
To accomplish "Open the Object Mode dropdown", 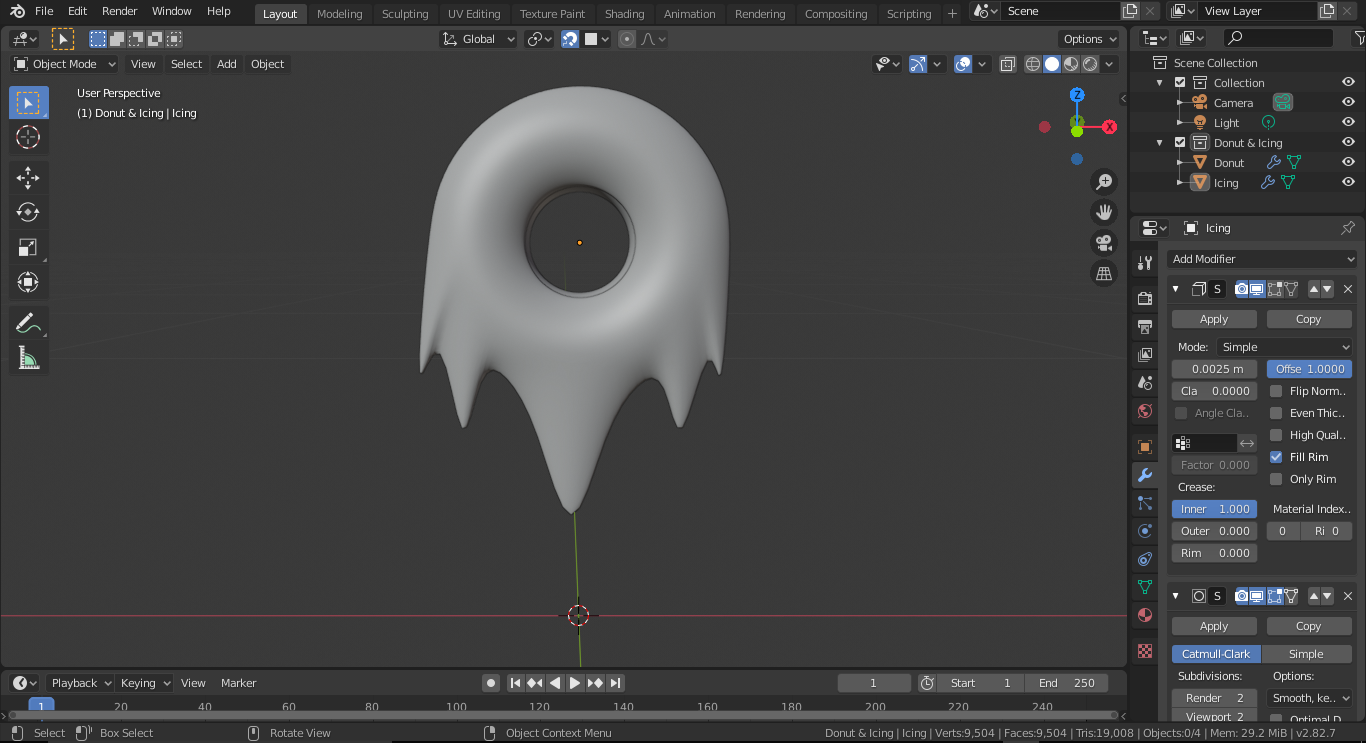I will (x=65, y=64).
